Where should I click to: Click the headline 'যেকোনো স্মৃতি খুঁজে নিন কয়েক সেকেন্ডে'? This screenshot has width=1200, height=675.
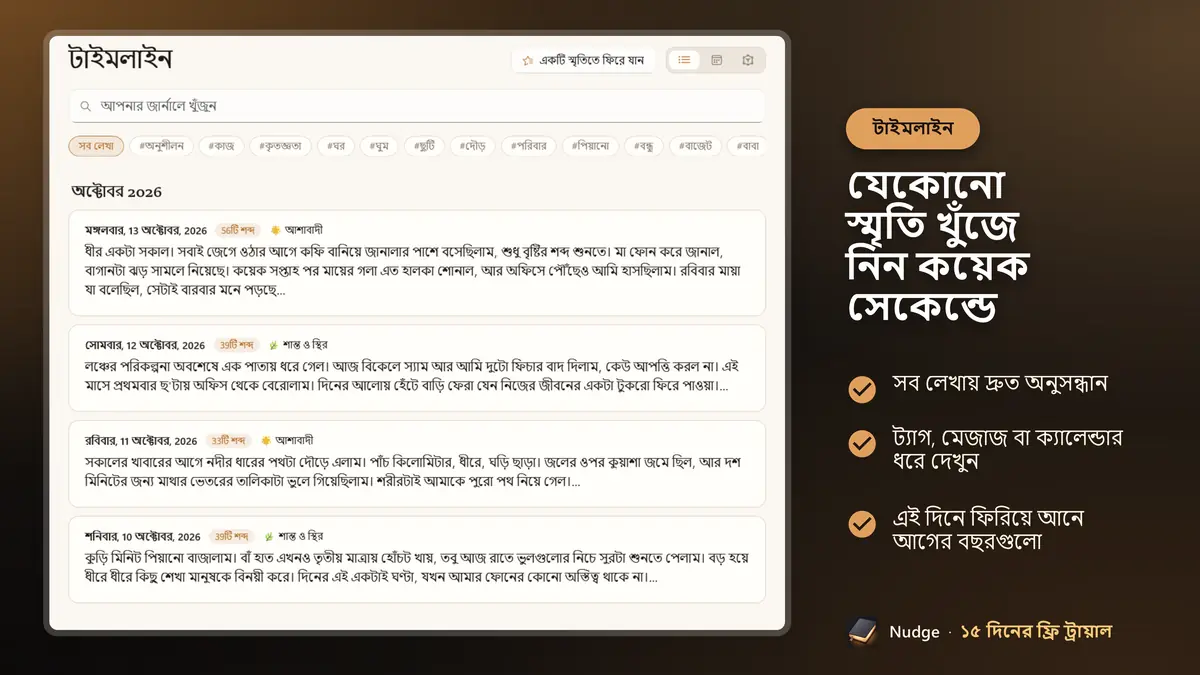point(938,247)
